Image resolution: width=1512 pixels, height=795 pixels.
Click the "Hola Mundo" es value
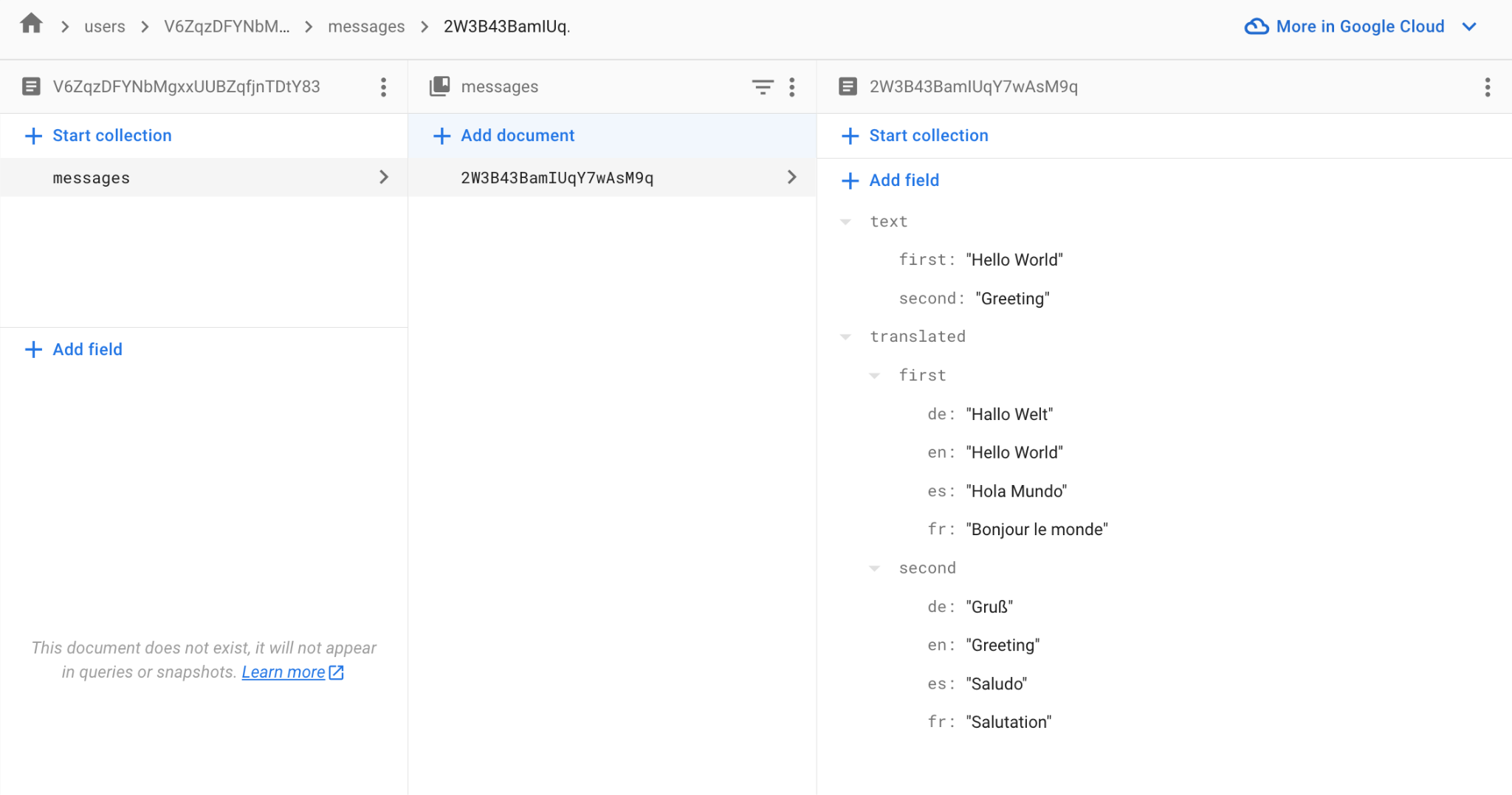tap(1017, 491)
